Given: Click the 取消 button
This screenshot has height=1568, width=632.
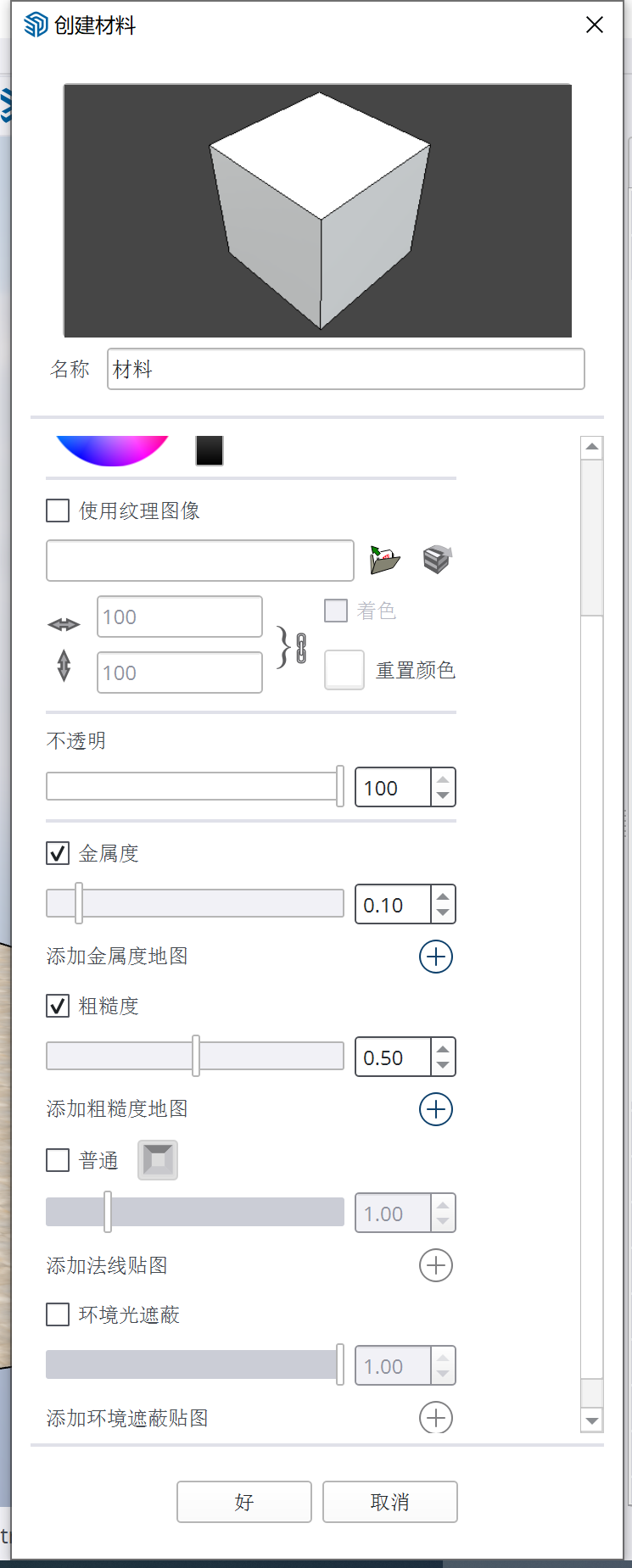Looking at the screenshot, I should (x=390, y=1502).
